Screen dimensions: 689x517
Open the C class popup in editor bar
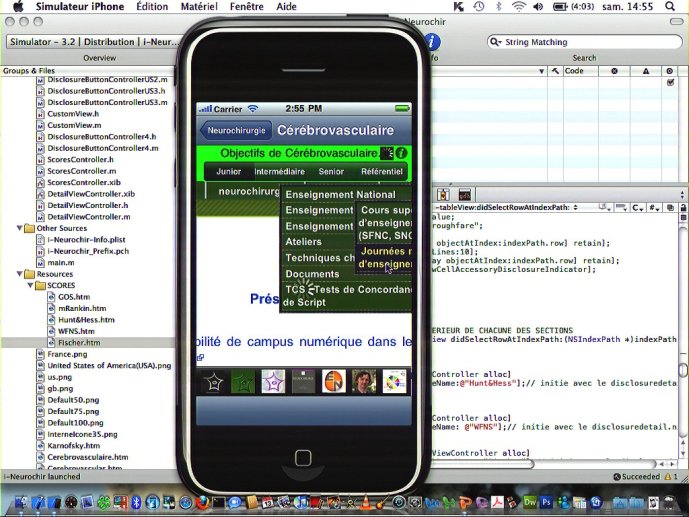638,207
